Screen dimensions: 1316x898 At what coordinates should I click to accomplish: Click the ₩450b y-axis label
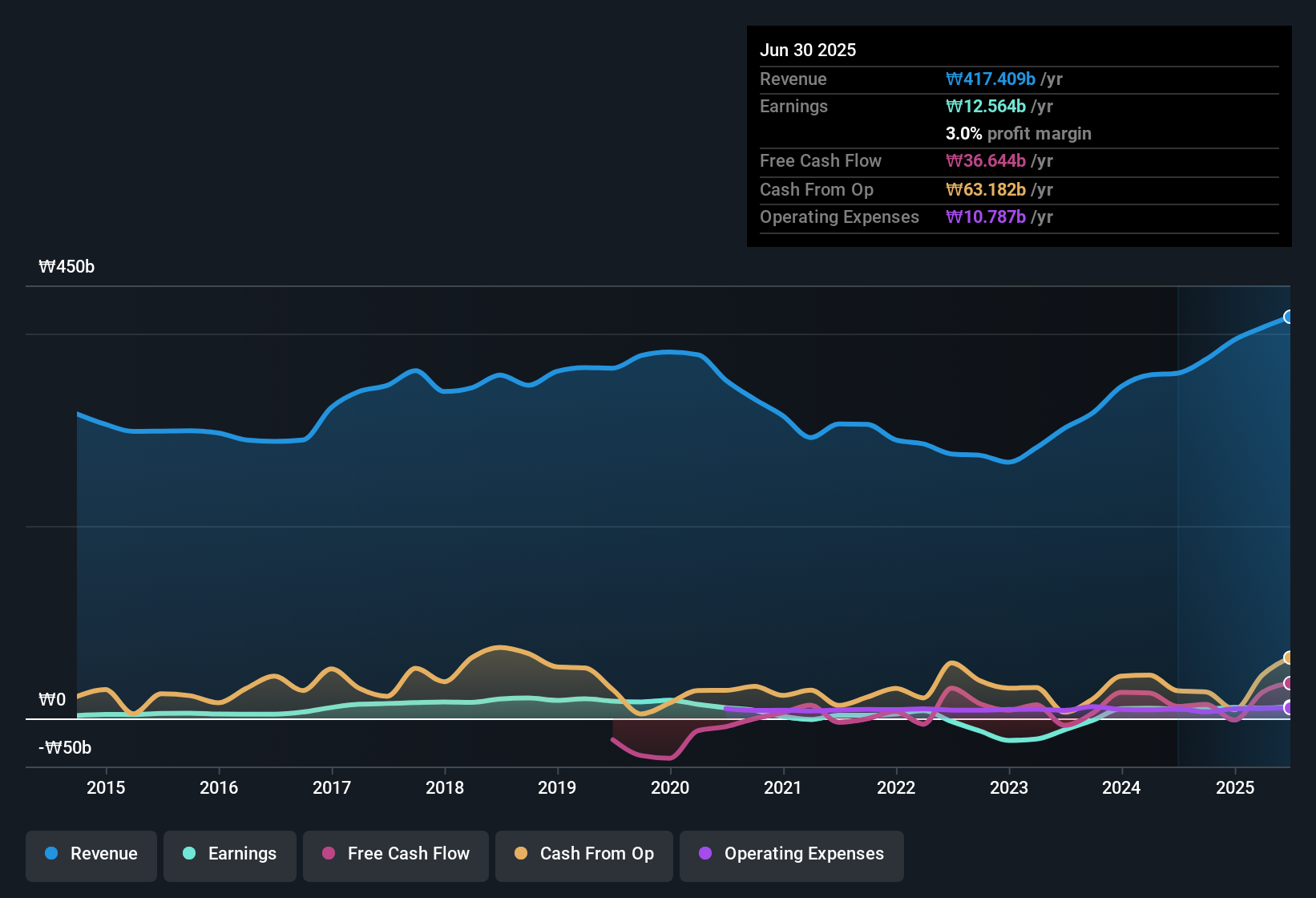67,266
